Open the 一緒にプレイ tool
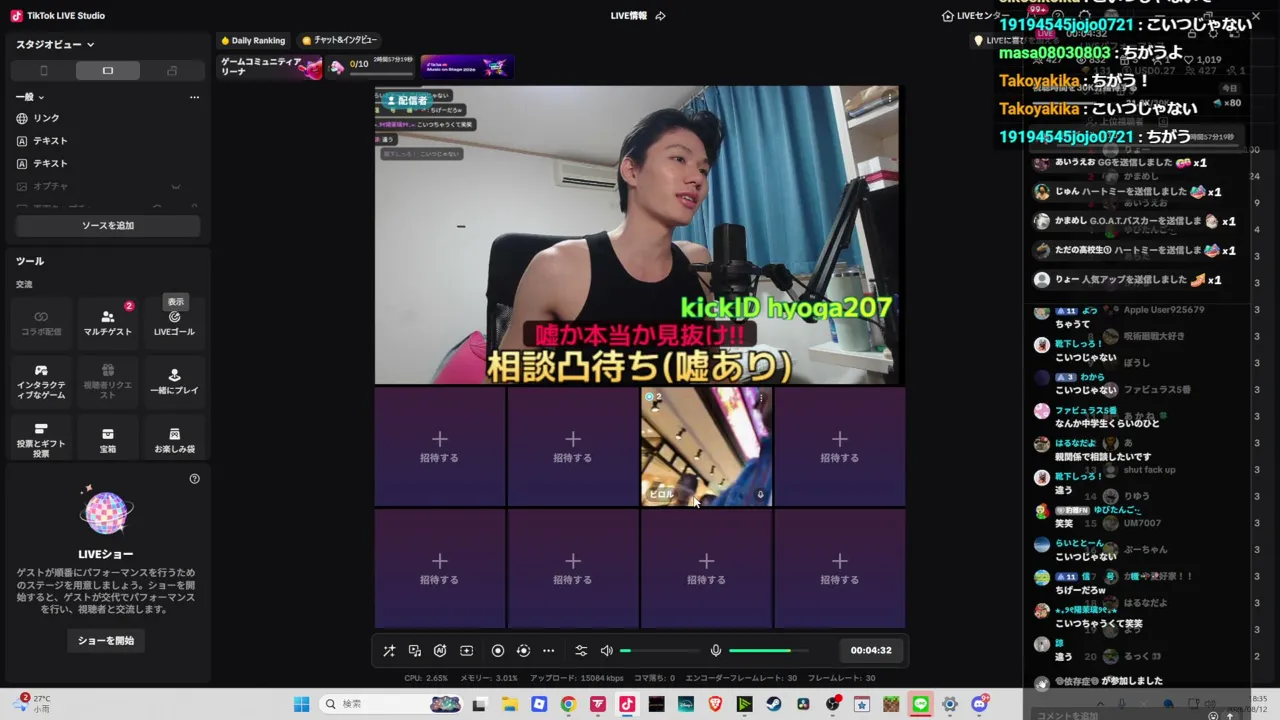1280x720 pixels. (x=174, y=382)
